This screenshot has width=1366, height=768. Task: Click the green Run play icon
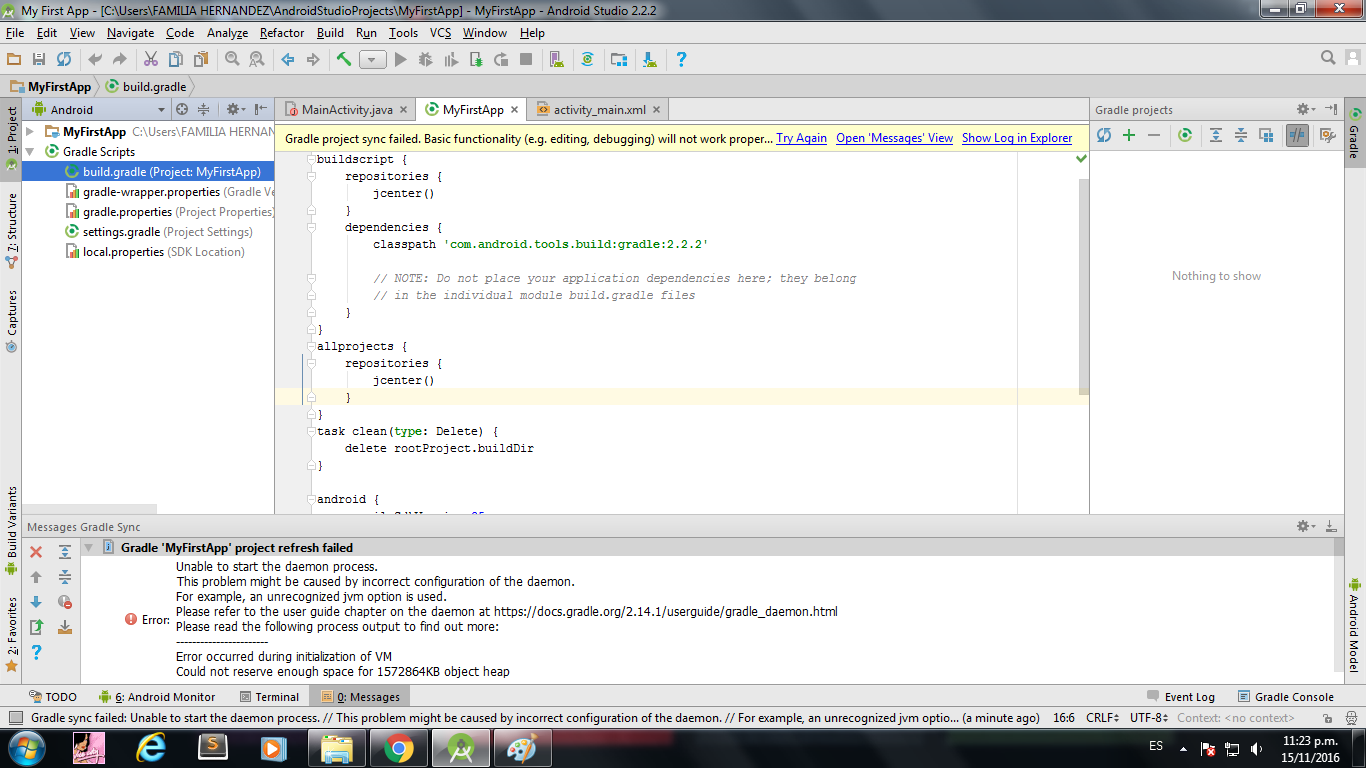click(x=401, y=60)
